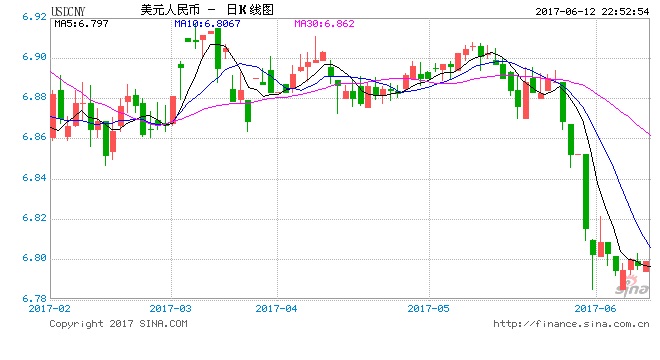This screenshot has height=360, width=660.
Task: Click the 6.86 y-axis price label
Action: (34, 137)
